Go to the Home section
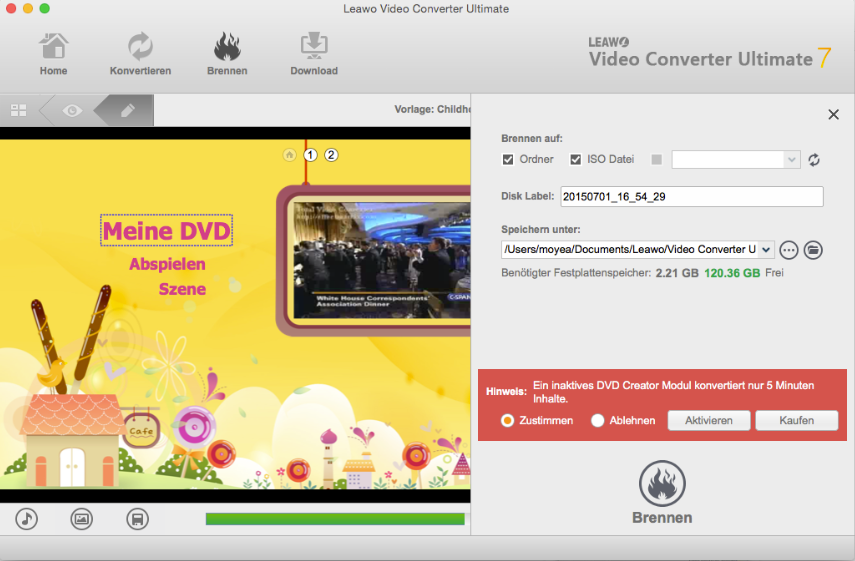The image size is (855, 561). 53,54
